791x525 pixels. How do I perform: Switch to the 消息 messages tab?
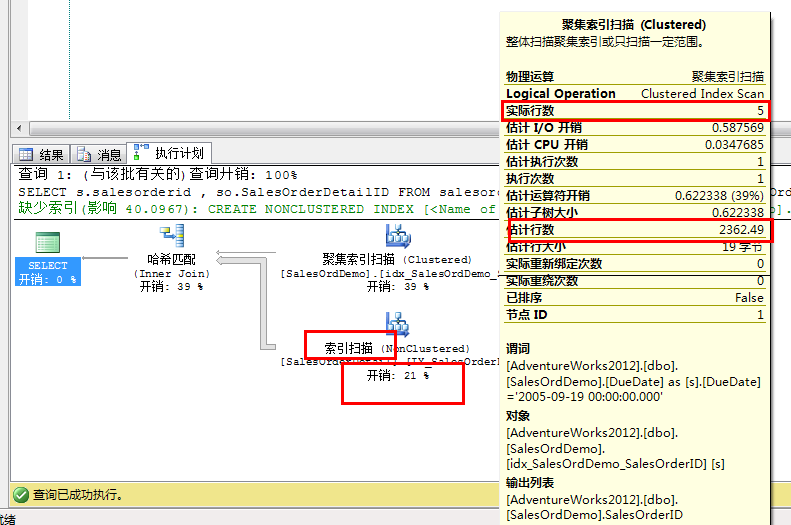tap(99, 153)
